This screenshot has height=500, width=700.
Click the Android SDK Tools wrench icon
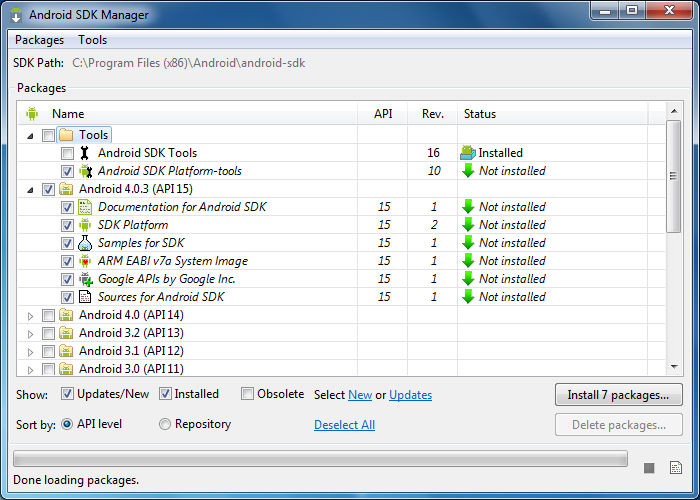[x=85, y=153]
